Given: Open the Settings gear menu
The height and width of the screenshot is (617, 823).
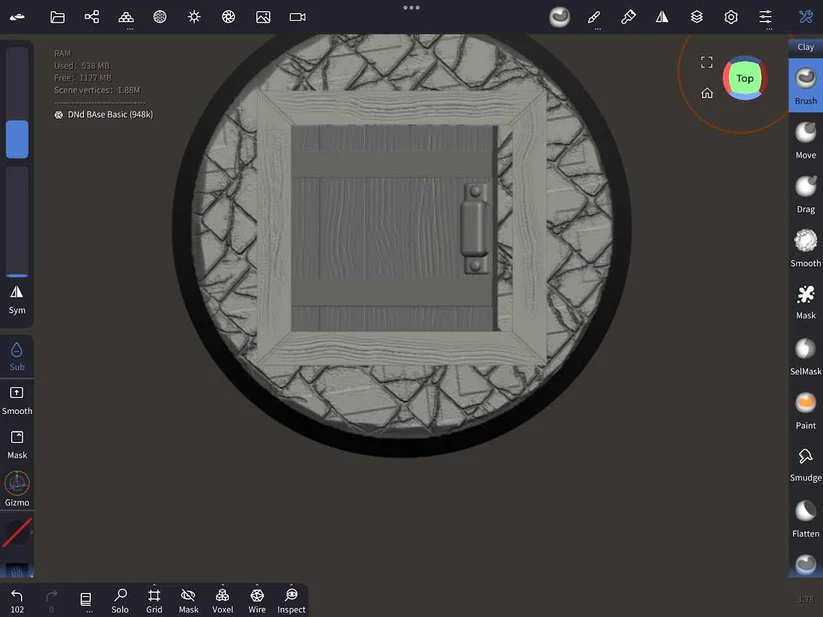Looking at the screenshot, I should 731,17.
